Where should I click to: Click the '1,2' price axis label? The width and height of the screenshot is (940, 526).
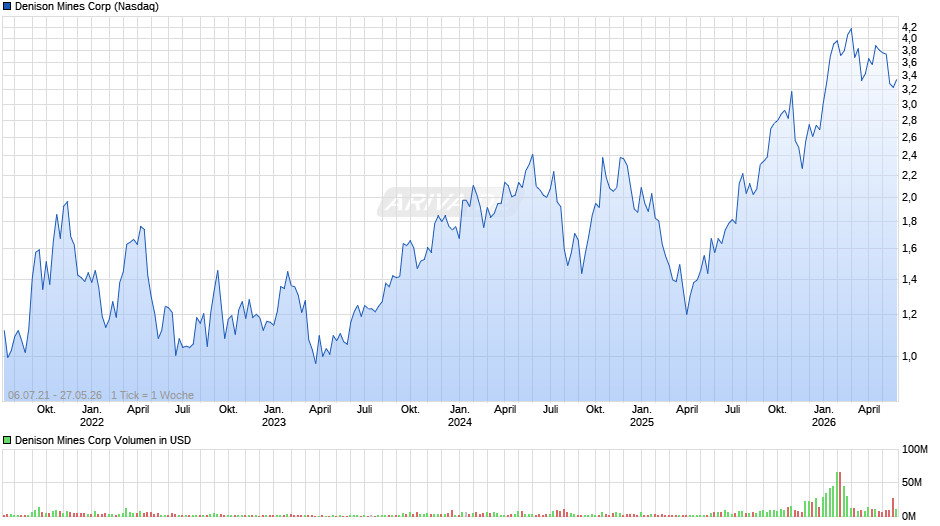click(909, 314)
